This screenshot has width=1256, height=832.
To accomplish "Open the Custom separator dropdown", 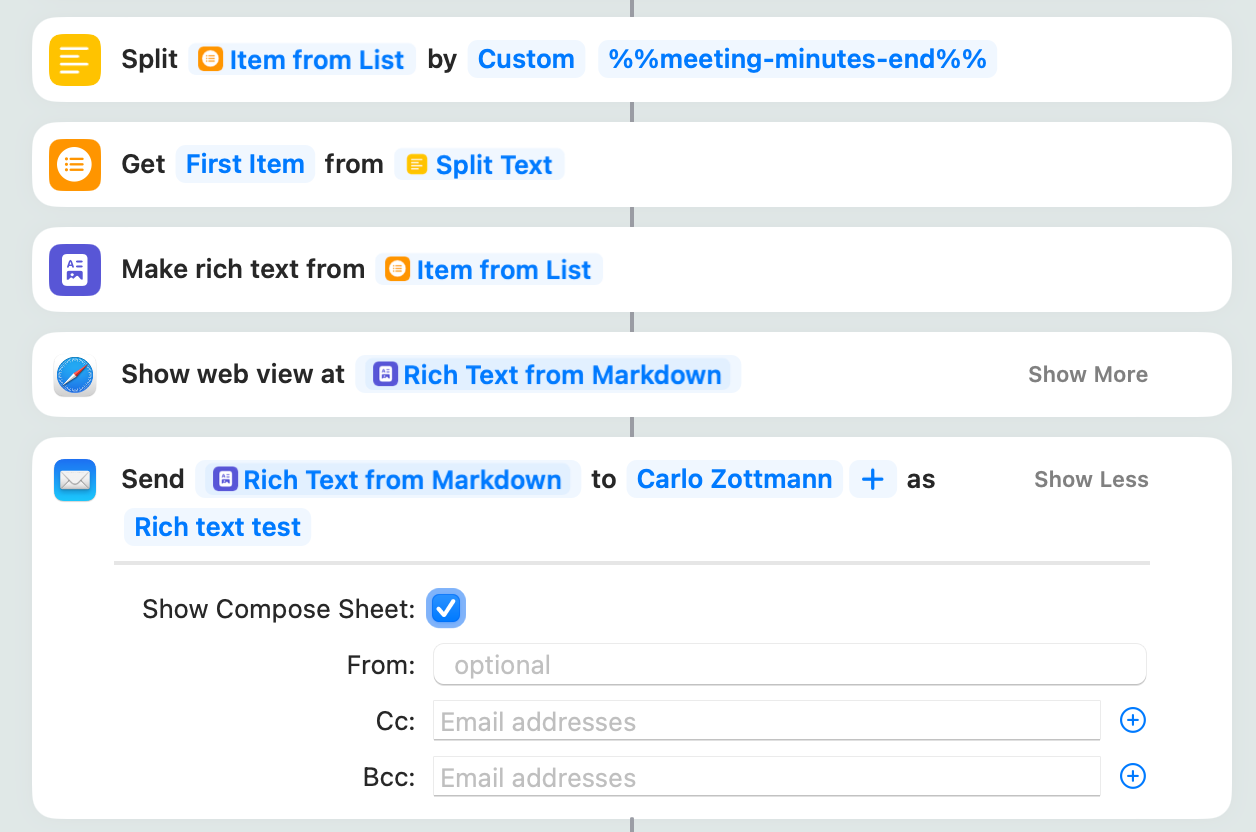I will pyautogui.click(x=526, y=60).
